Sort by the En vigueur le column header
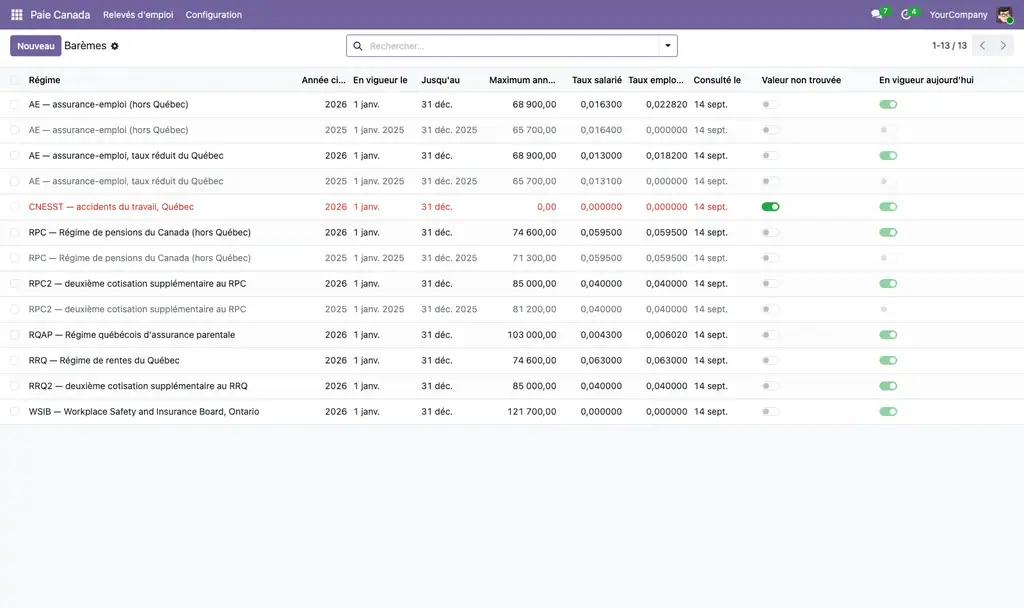Screen dimensions: 1024x608 [x=380, y=80]
